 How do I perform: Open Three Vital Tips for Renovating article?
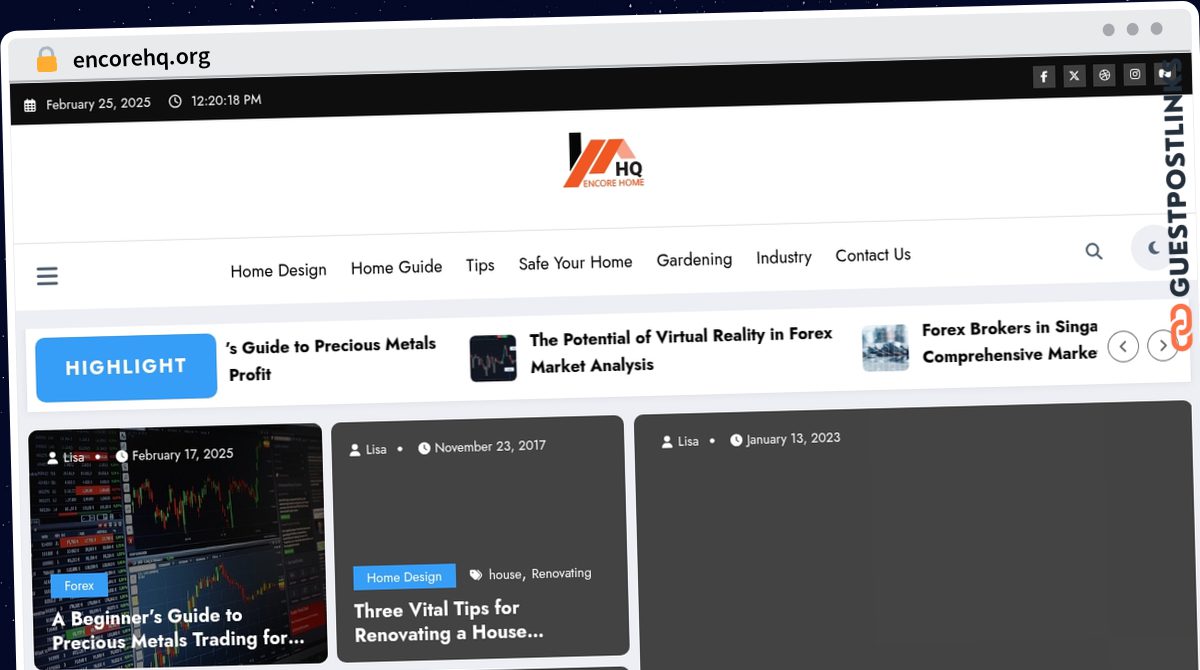449,621
